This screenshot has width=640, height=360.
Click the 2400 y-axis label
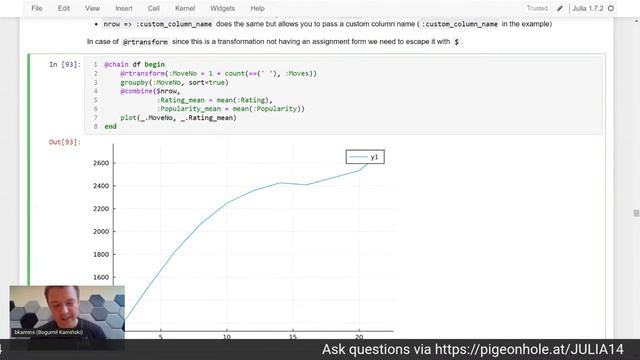pos(101,186)
